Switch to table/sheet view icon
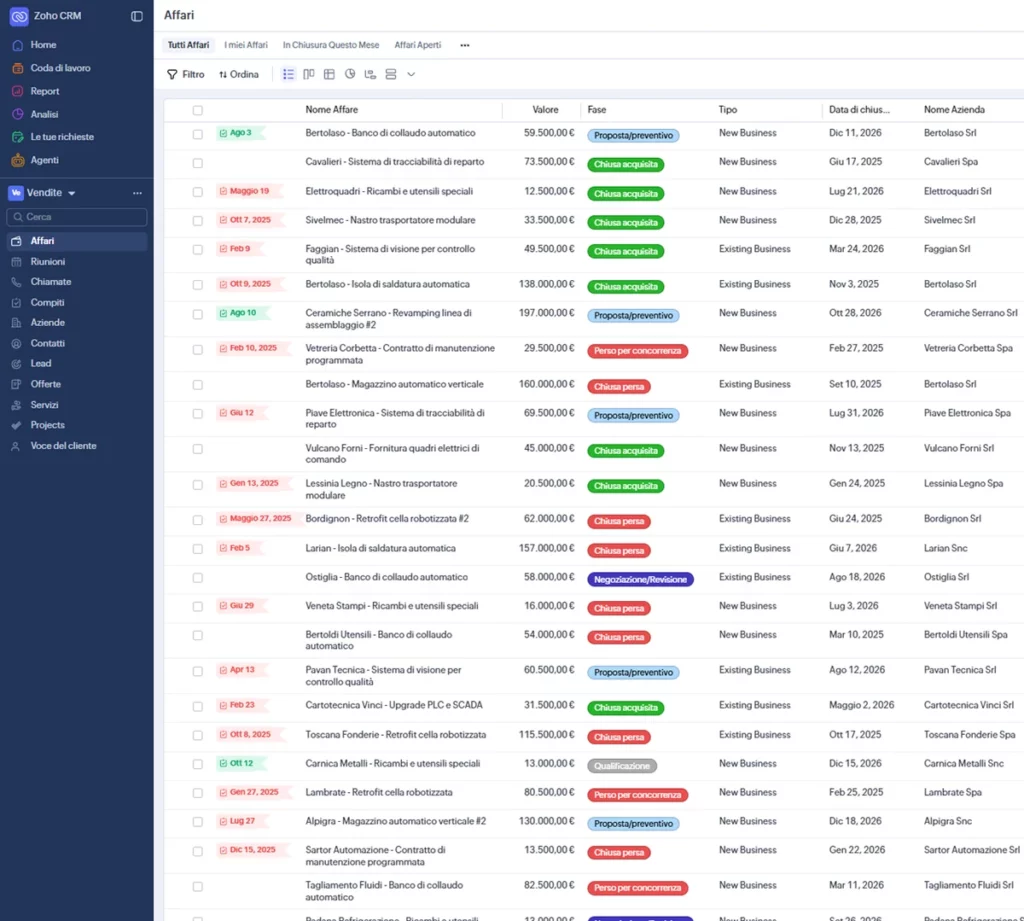The image size is (1024, 921). point(329,74)
